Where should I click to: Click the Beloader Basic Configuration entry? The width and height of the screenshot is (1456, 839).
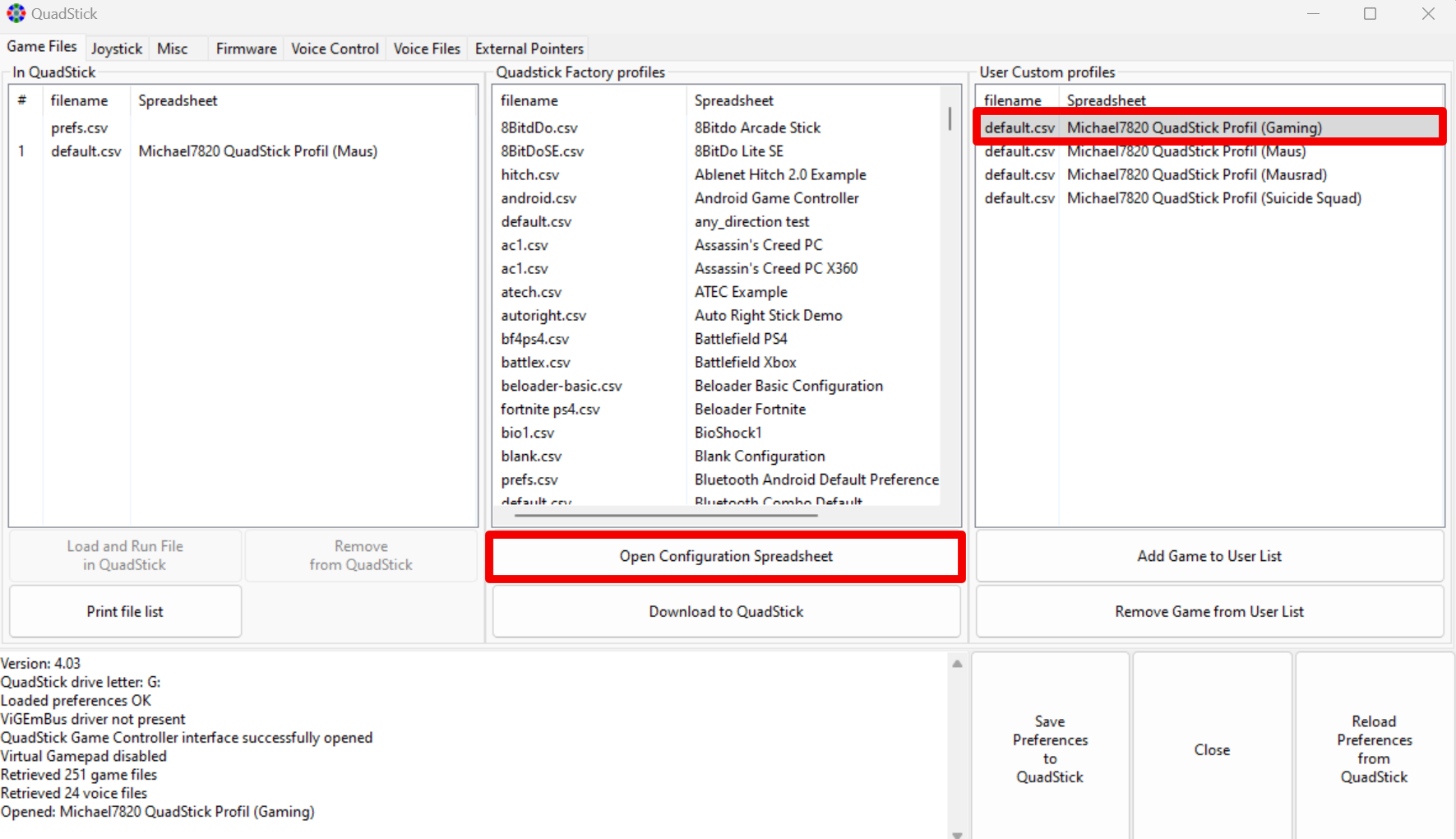coord(788,386)
